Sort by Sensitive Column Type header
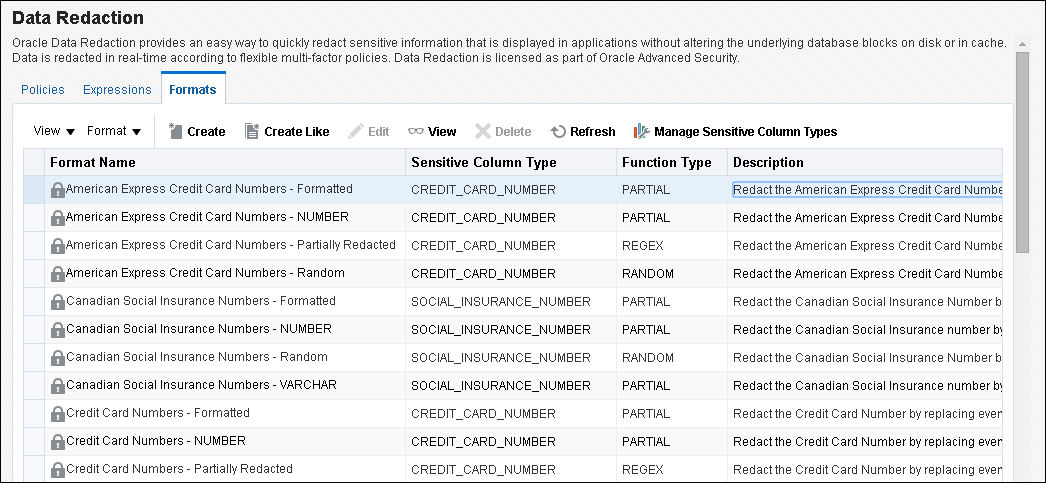 484,162
